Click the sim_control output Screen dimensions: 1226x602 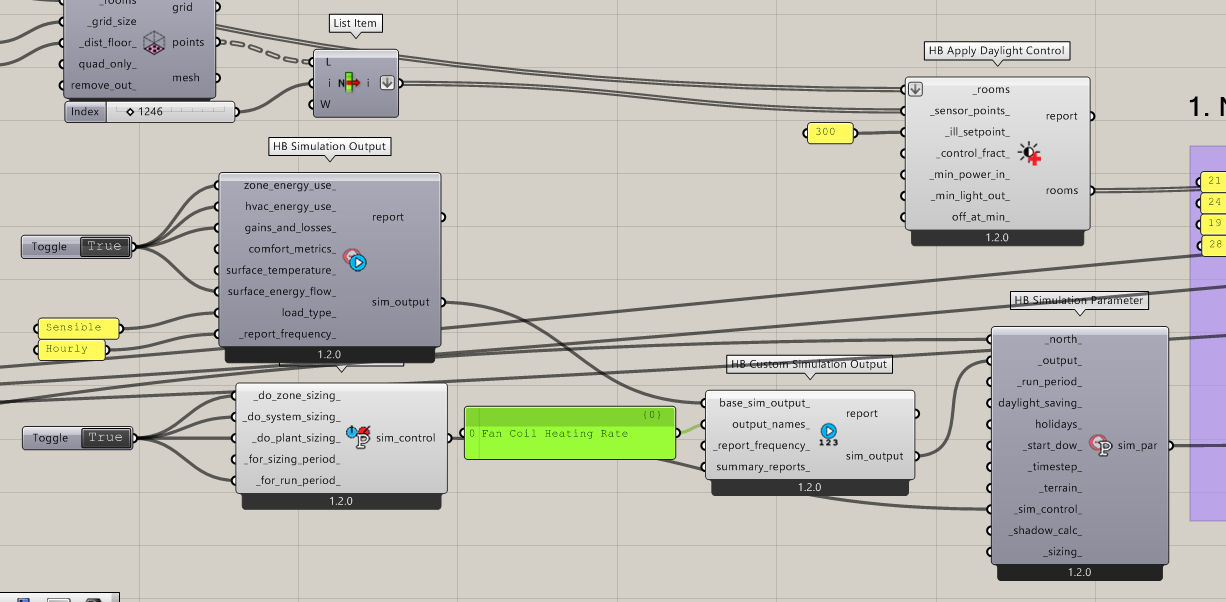pos(406,437)
